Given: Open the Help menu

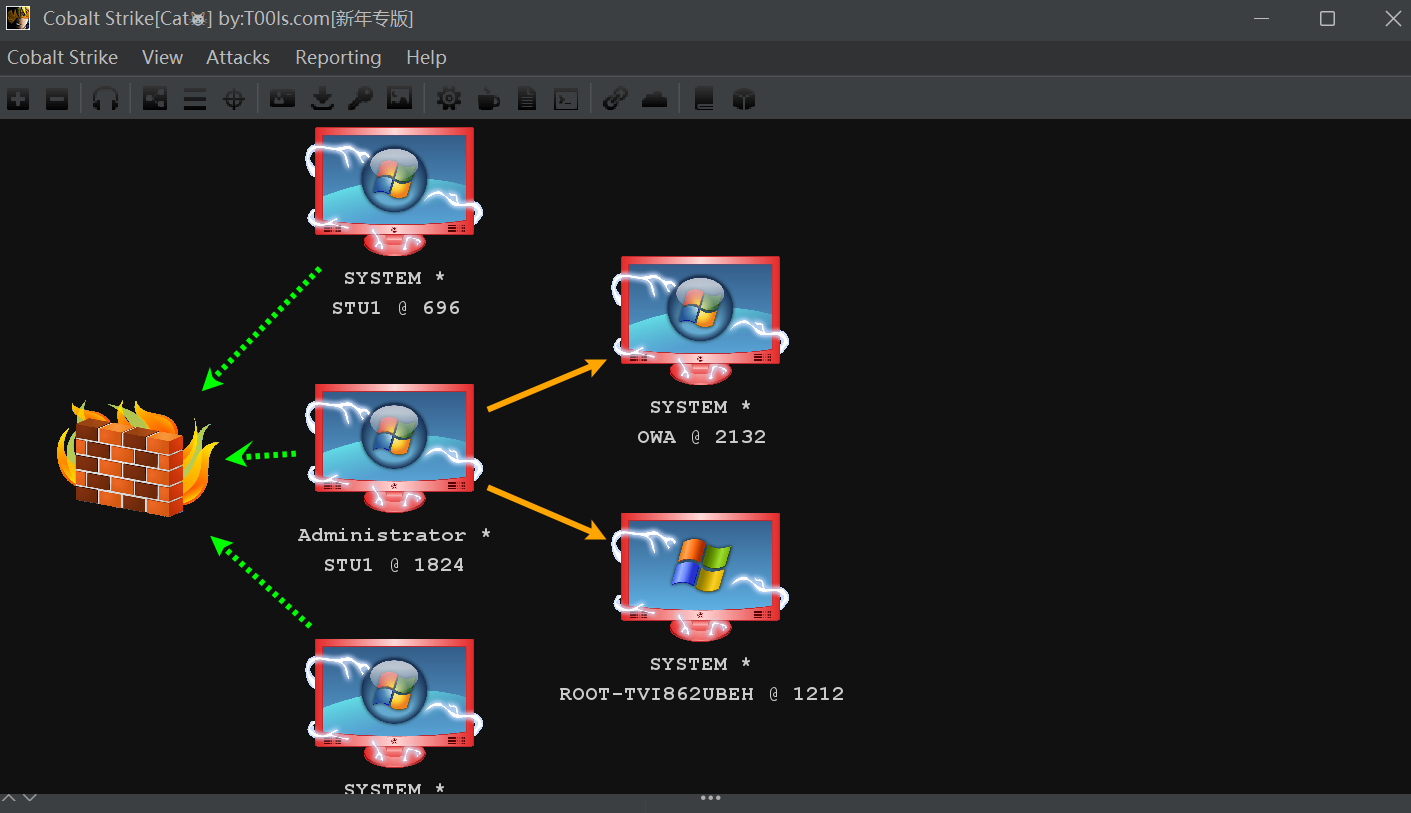Looking at the screenshot, I should click(426, 57).
